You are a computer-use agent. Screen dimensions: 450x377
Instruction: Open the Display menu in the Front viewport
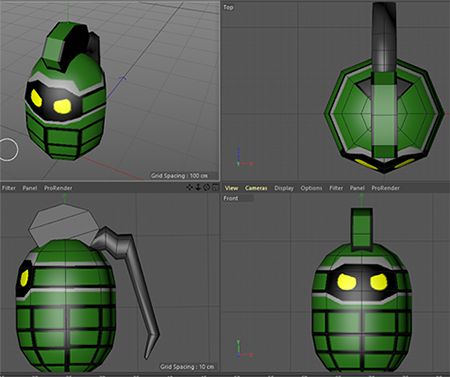pyautogui.click(x=284, y=188)
